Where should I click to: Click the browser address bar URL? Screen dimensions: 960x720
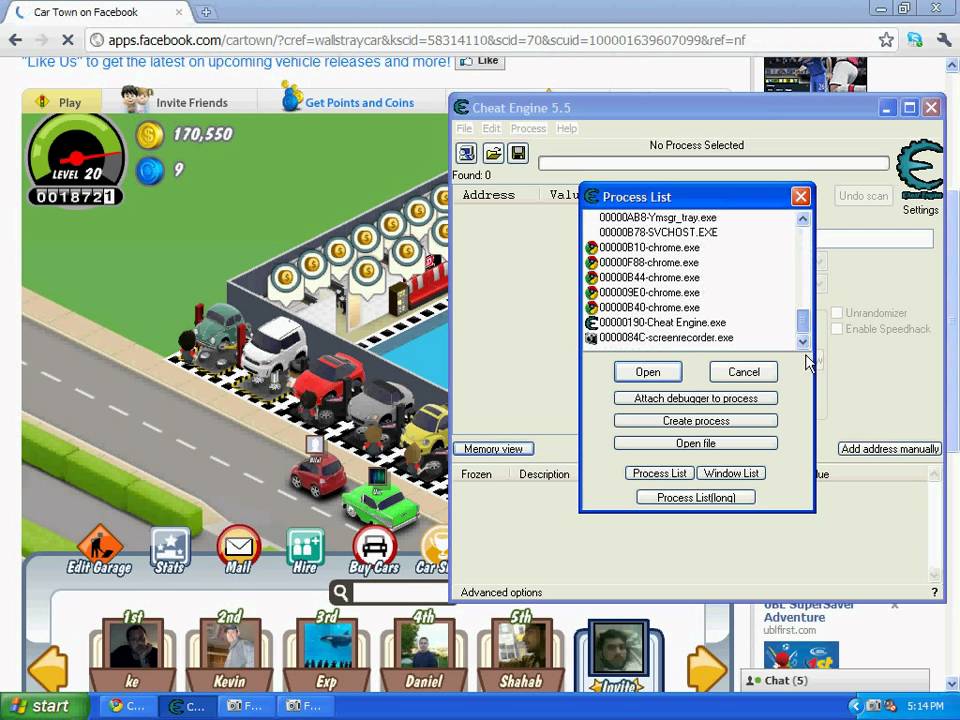[427, 40]
